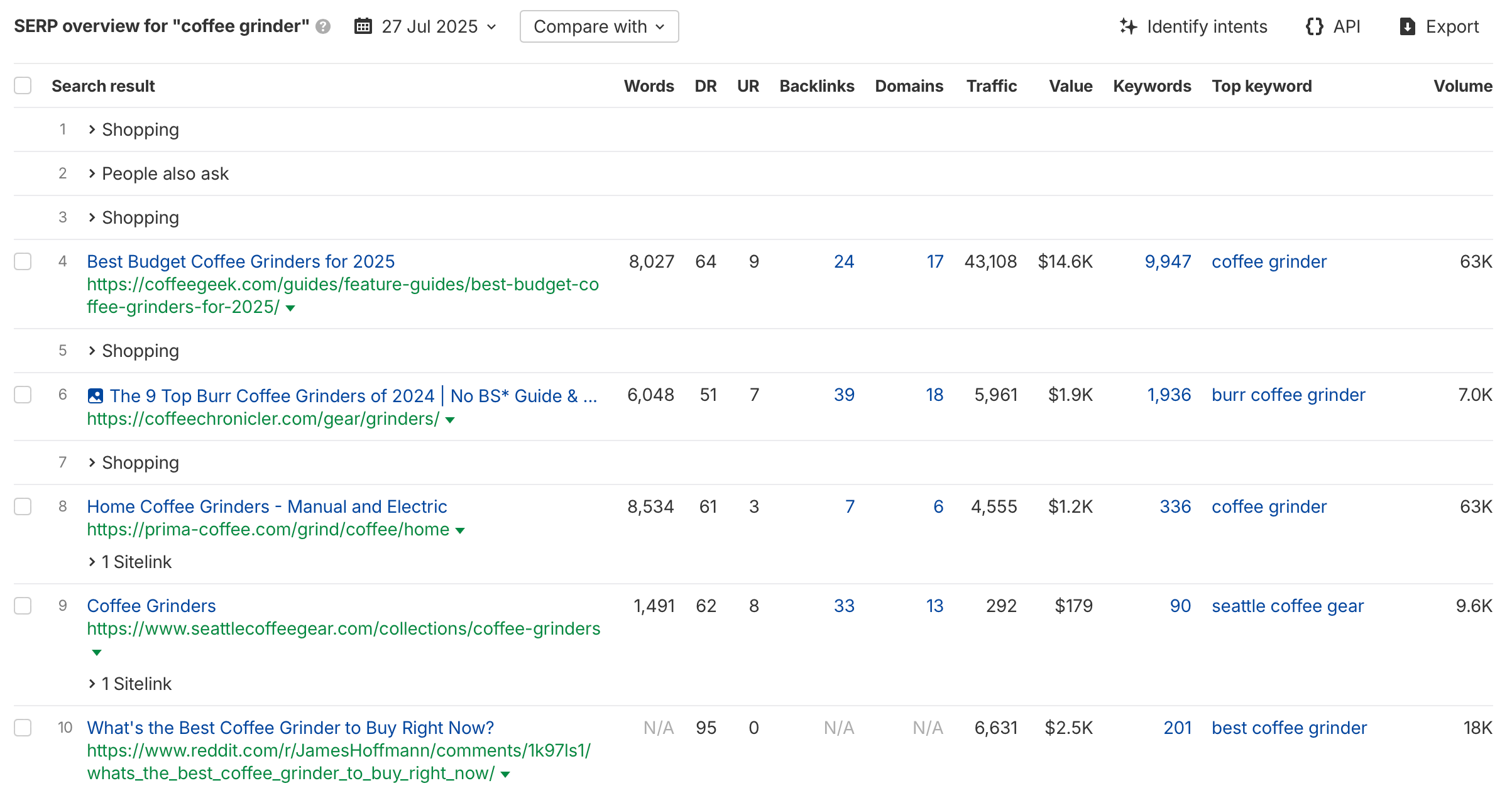Expand the Shopping row at position 7
Viewport: 1512px width, 793px height.
point(133,462)
